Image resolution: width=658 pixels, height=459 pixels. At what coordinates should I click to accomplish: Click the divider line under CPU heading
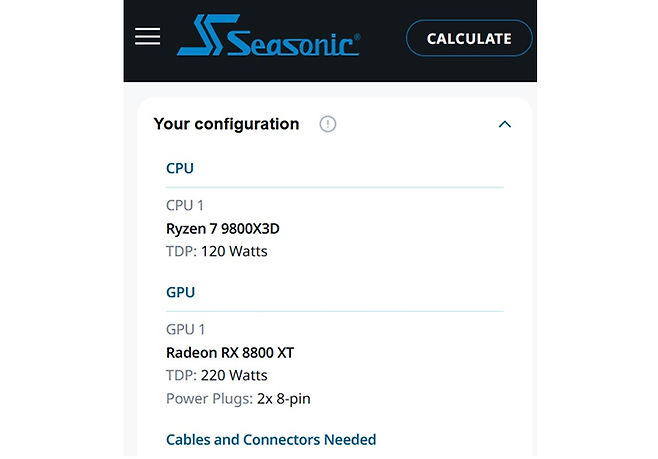[x=334, y=187]
